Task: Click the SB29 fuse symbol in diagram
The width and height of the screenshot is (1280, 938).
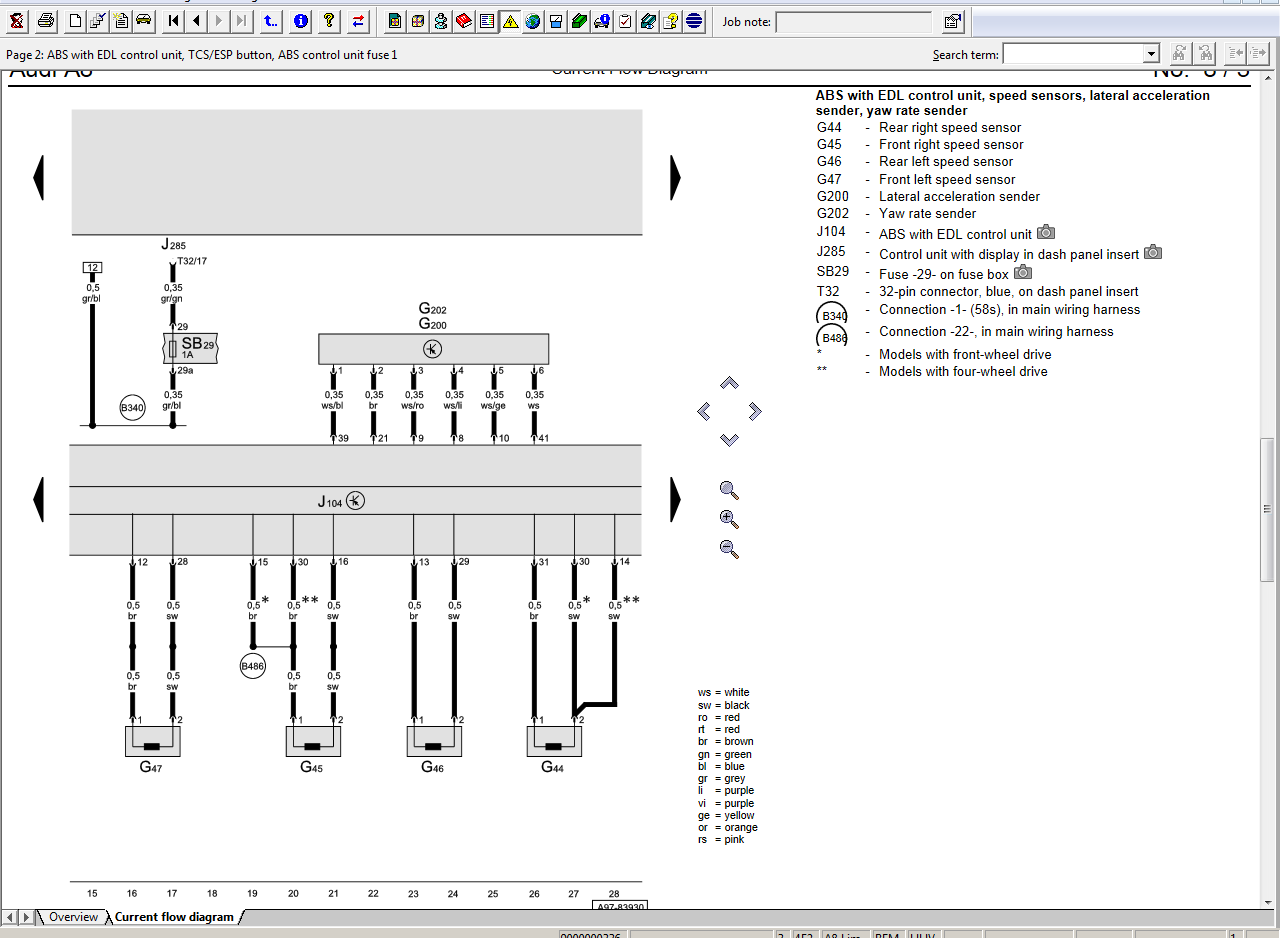Action: click(190, 348)
